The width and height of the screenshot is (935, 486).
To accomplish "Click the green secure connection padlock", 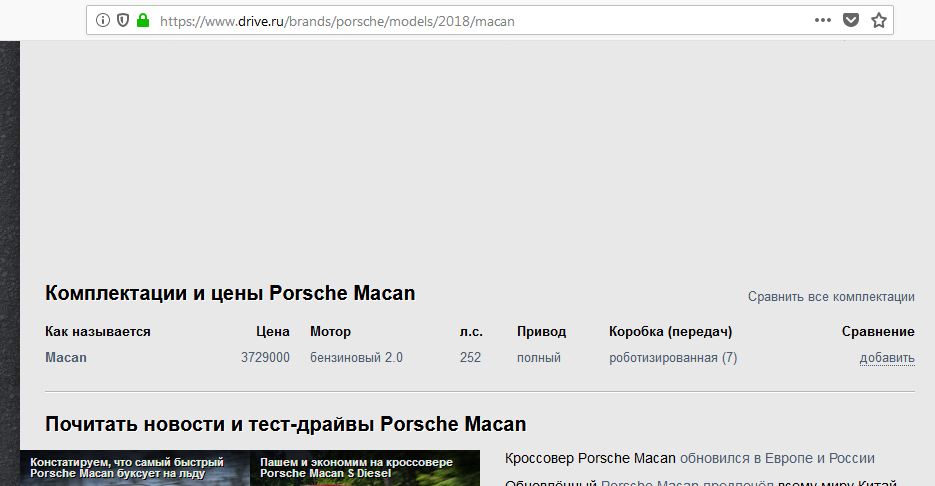I will [x=143, y=21].
